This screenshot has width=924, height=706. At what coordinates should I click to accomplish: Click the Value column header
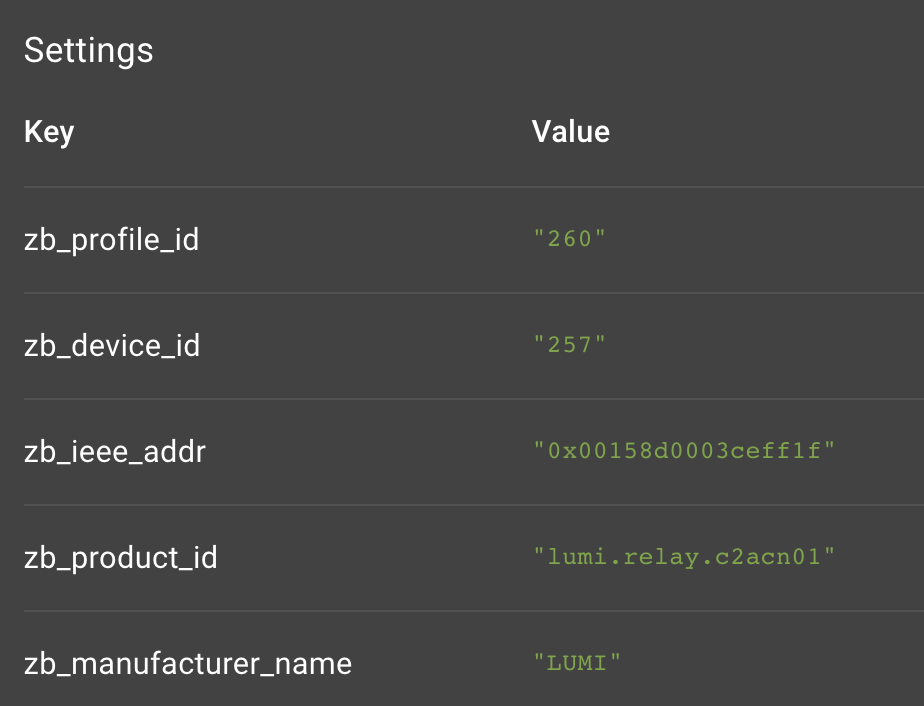pyautogui.click(x=570, y=132)
